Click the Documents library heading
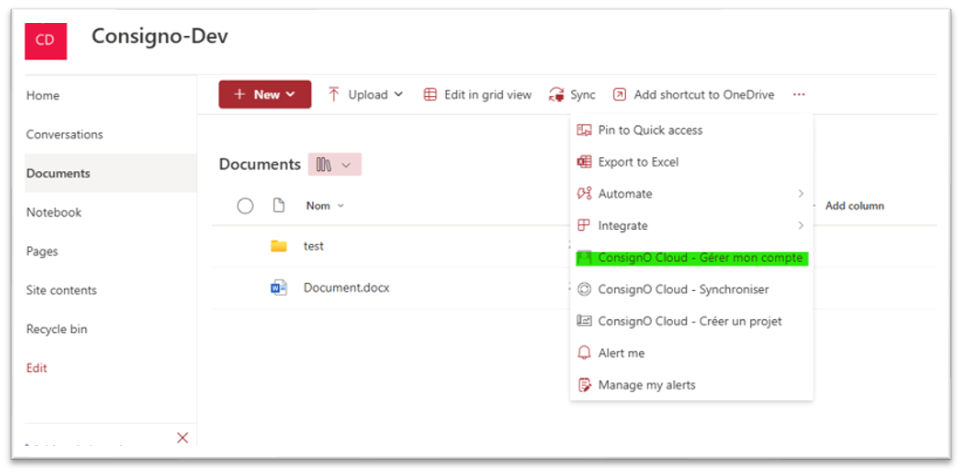 pos(260,164)
